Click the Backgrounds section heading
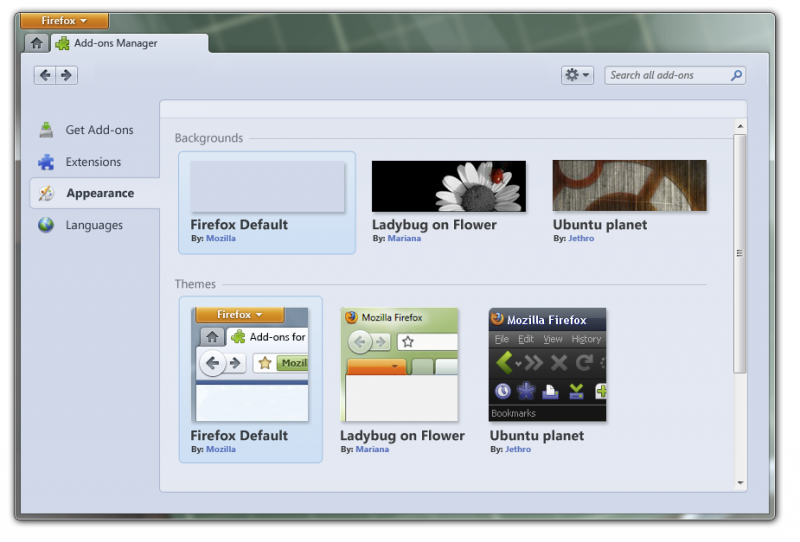Viewport: 800px width, 542px height. [209, 138]
